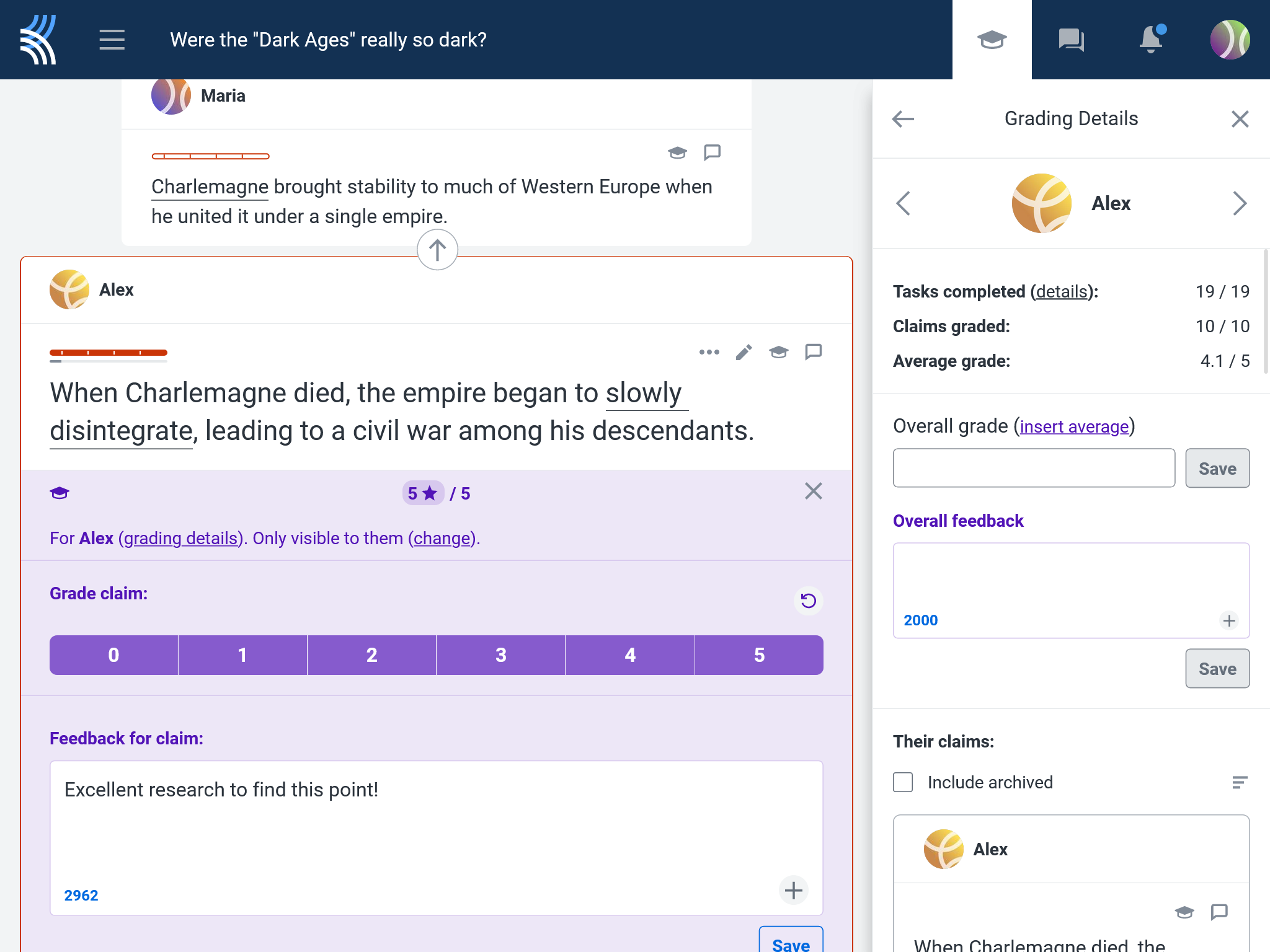Reset the claim grade with undo icon
1270x952 pixels.
pos(808,601)
